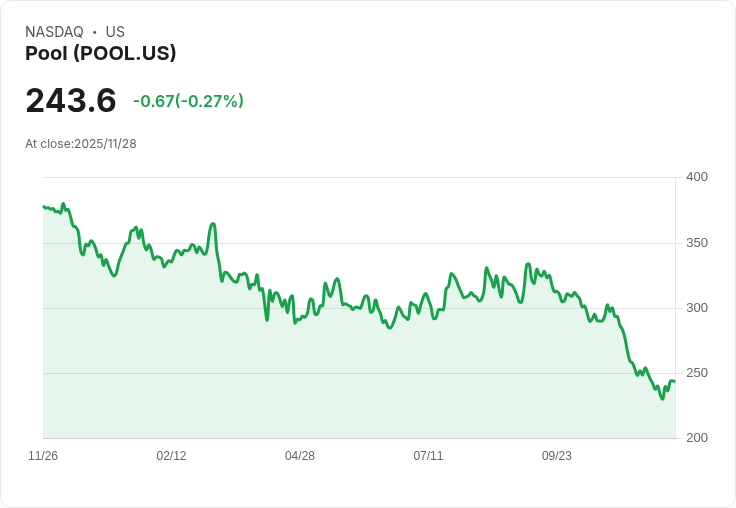
Task: Click the 07/11 date axis label
Action: [x=428, y=456]
